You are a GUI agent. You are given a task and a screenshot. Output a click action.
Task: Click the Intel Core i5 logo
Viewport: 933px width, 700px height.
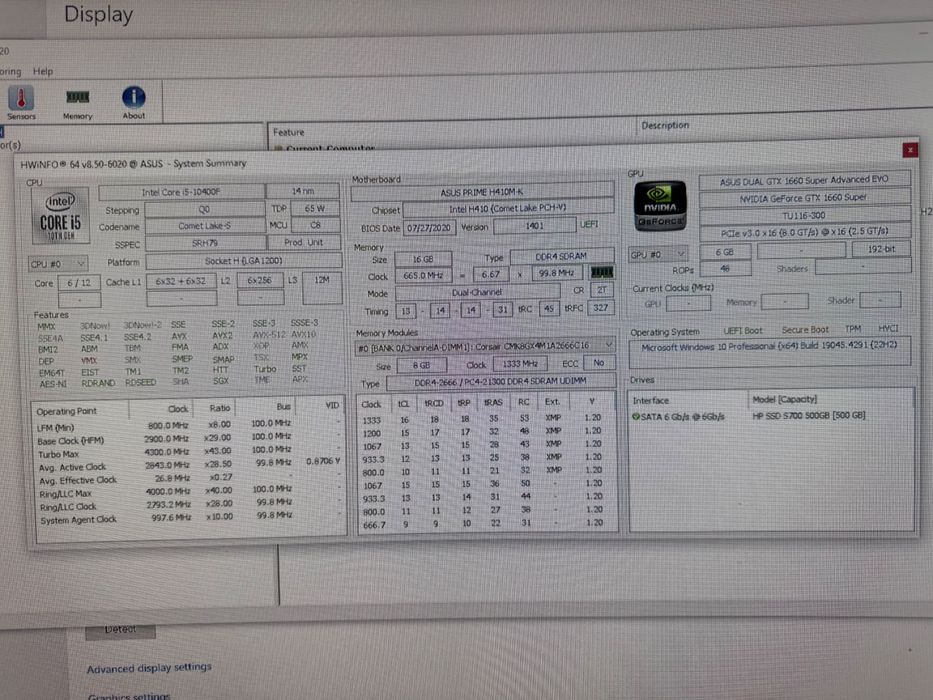pyautogui.click(x=60, y=215)
